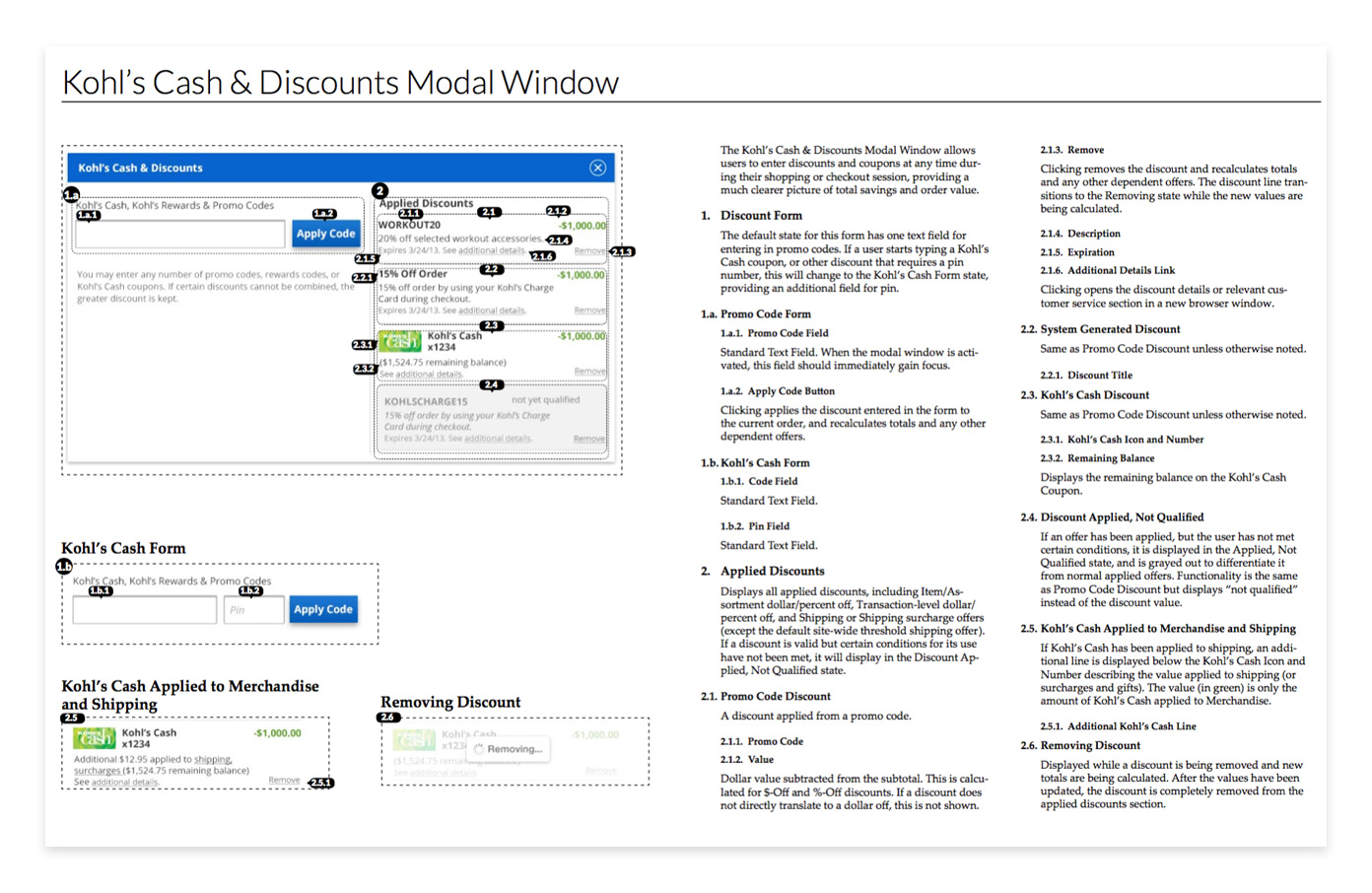
Task: Click the '1.b.2. Pin Field' spec heading
Action: (x=754, y=526)
